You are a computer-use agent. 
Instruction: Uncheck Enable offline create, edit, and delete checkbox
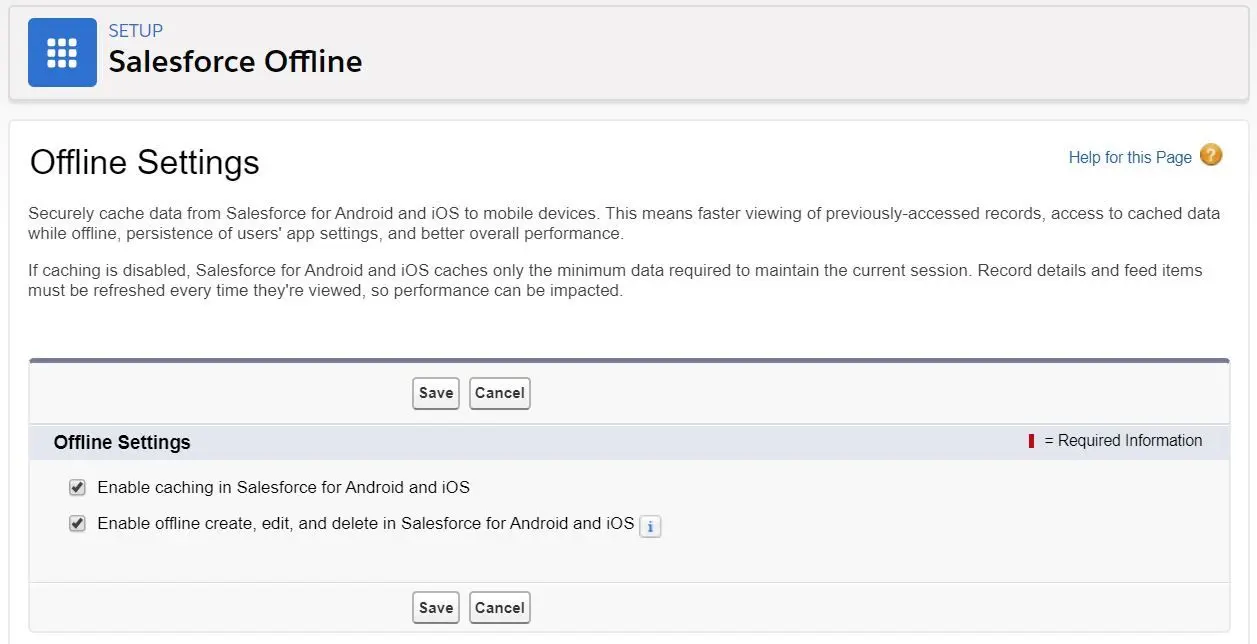[x=77, y=523]
